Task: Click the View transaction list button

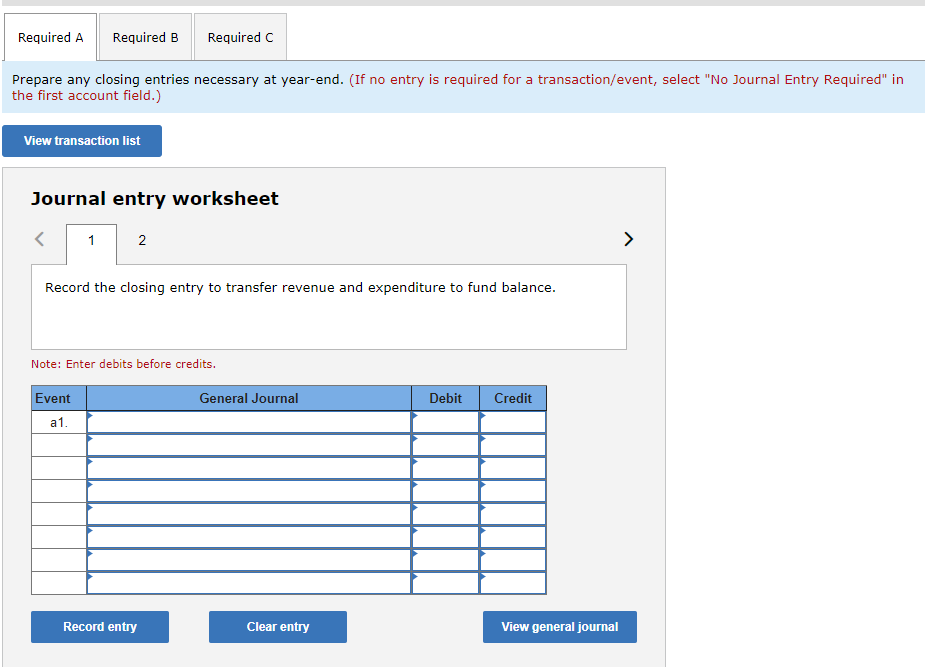Action: [x=81, y=141]
